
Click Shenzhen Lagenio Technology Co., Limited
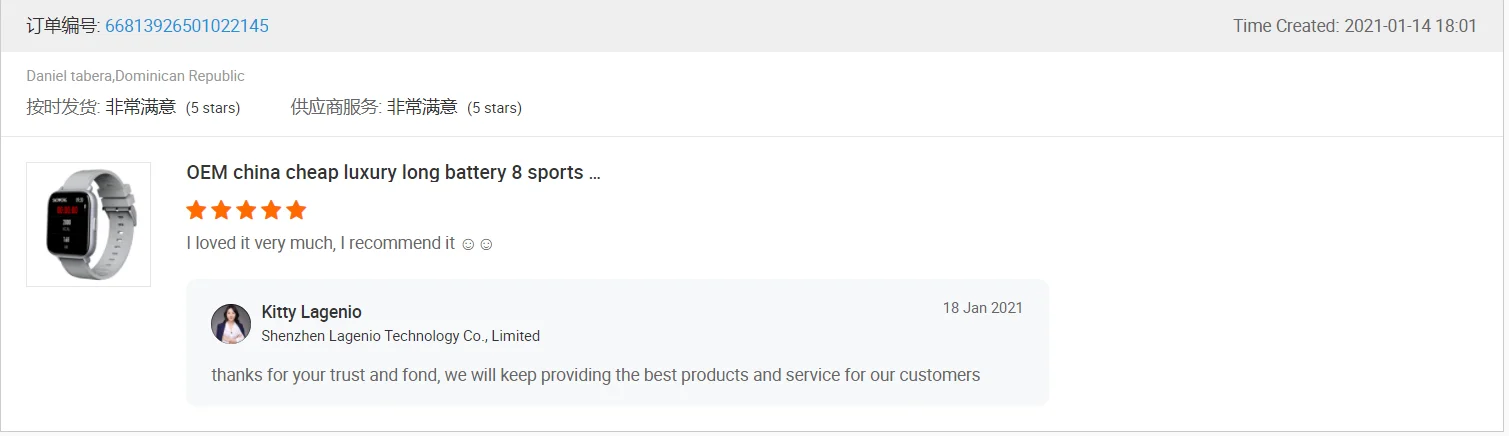pyautogui.click(x=400, y=336)
